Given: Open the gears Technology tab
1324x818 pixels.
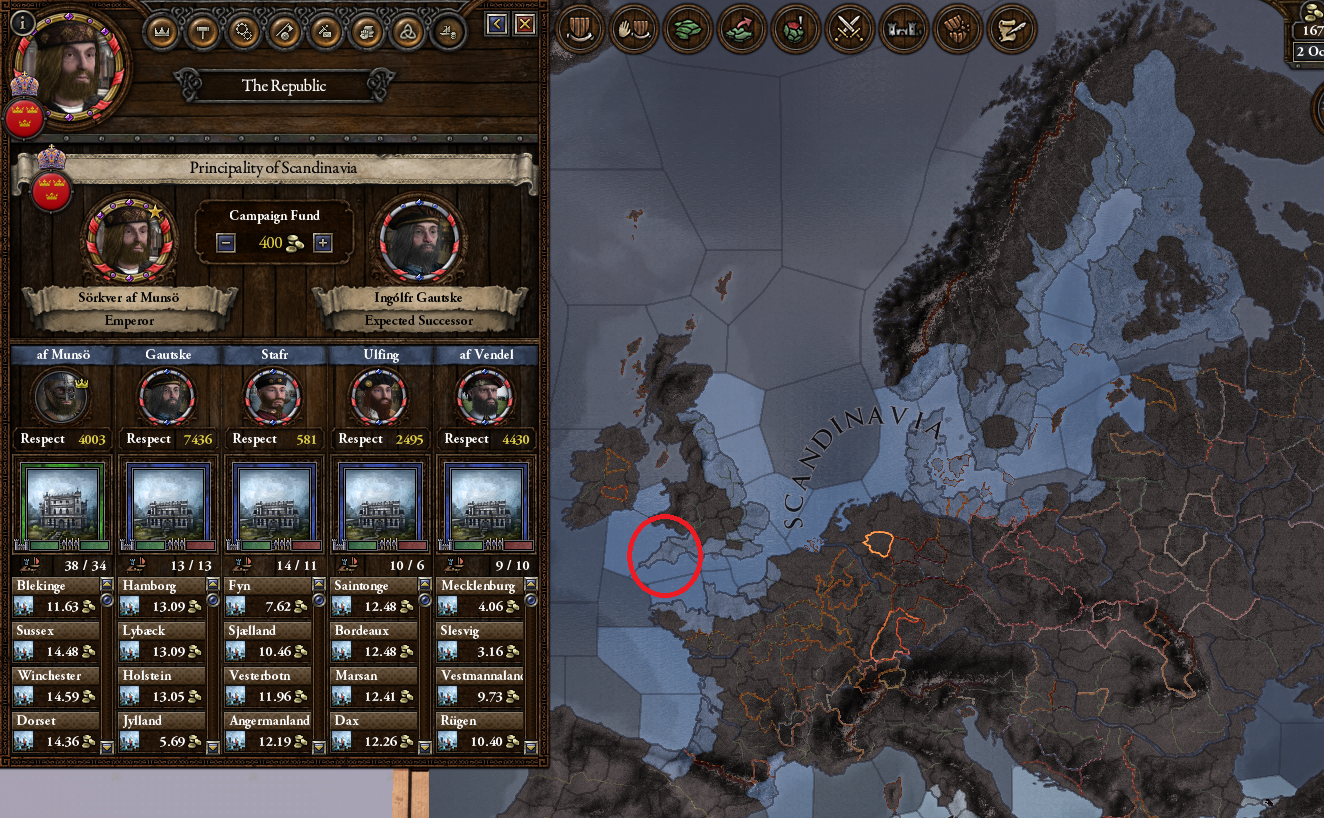Looking at the screenshot, I should pyautogui.click(x=244, y=32).
